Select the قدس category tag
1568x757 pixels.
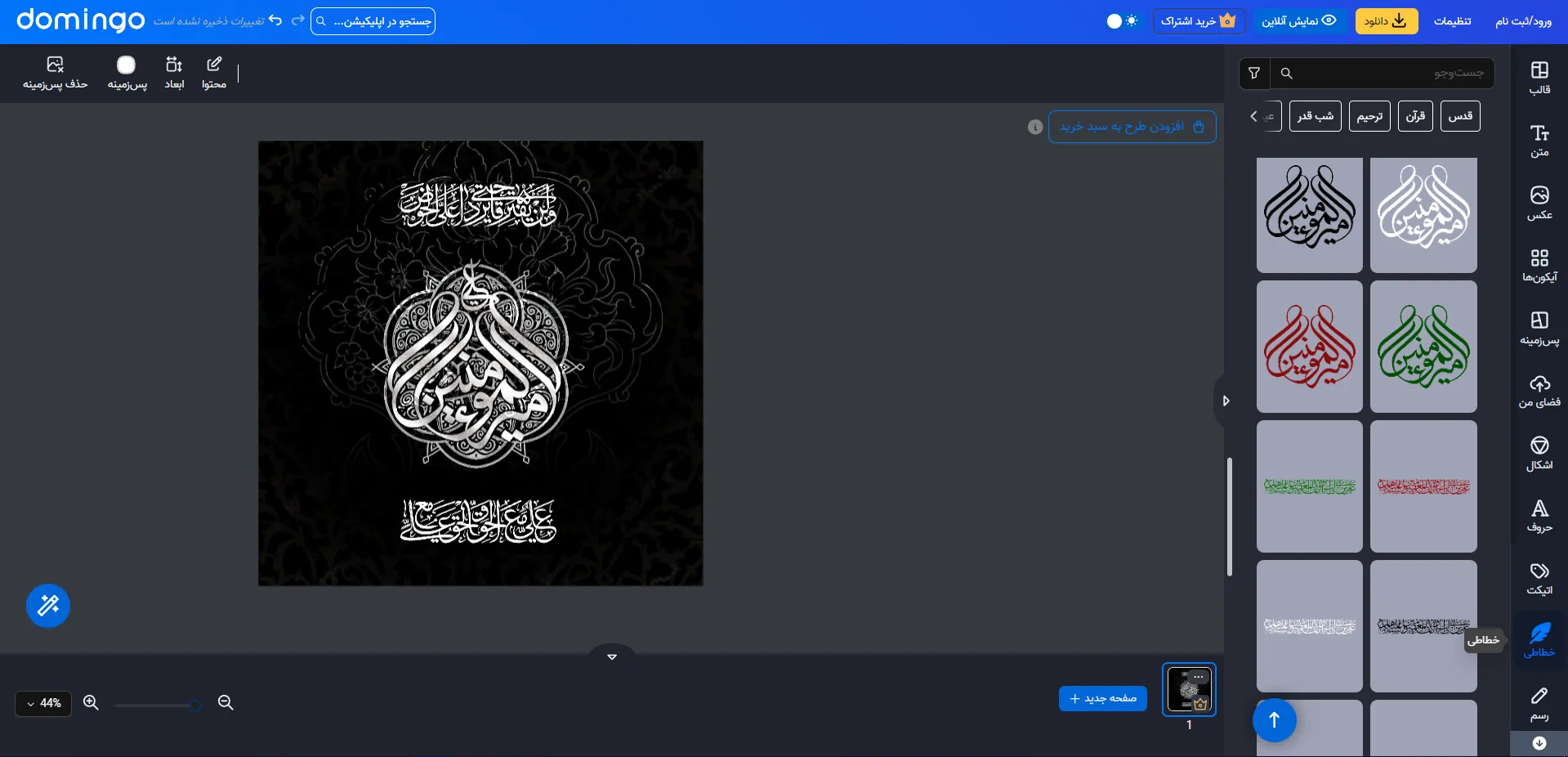1460,116
